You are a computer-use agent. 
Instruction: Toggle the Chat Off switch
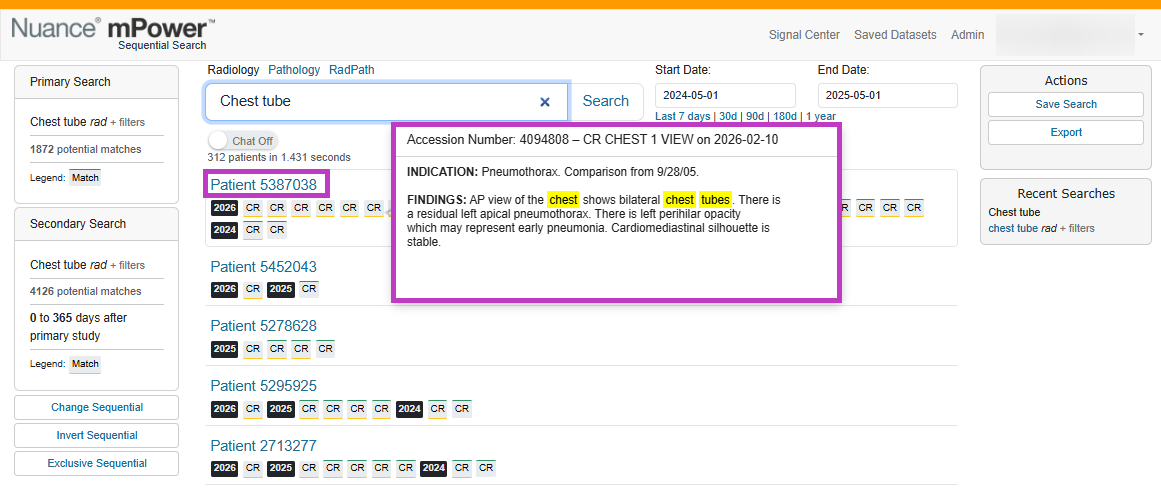[x=243, y=141]
